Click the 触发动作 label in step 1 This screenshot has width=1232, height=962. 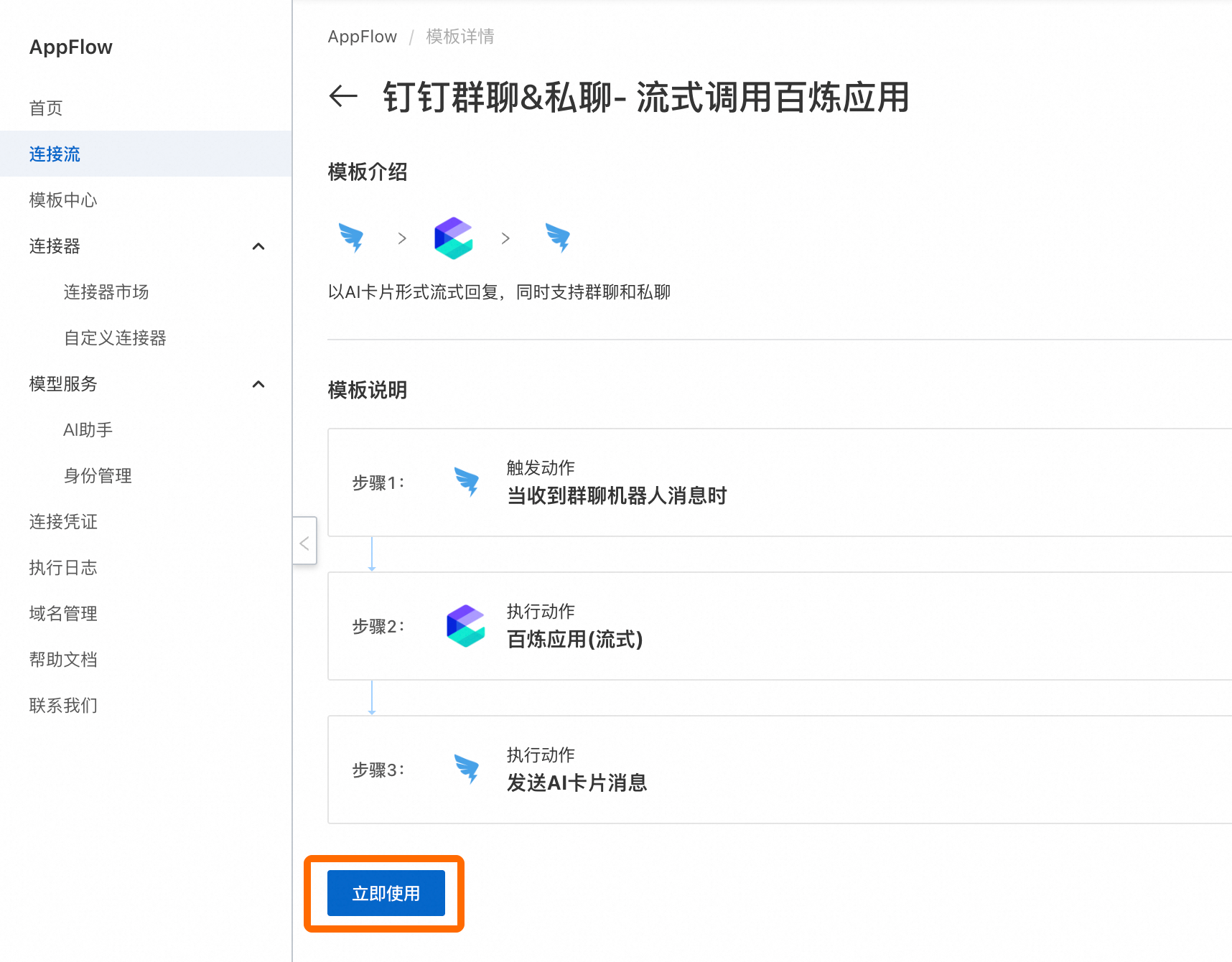541,468
